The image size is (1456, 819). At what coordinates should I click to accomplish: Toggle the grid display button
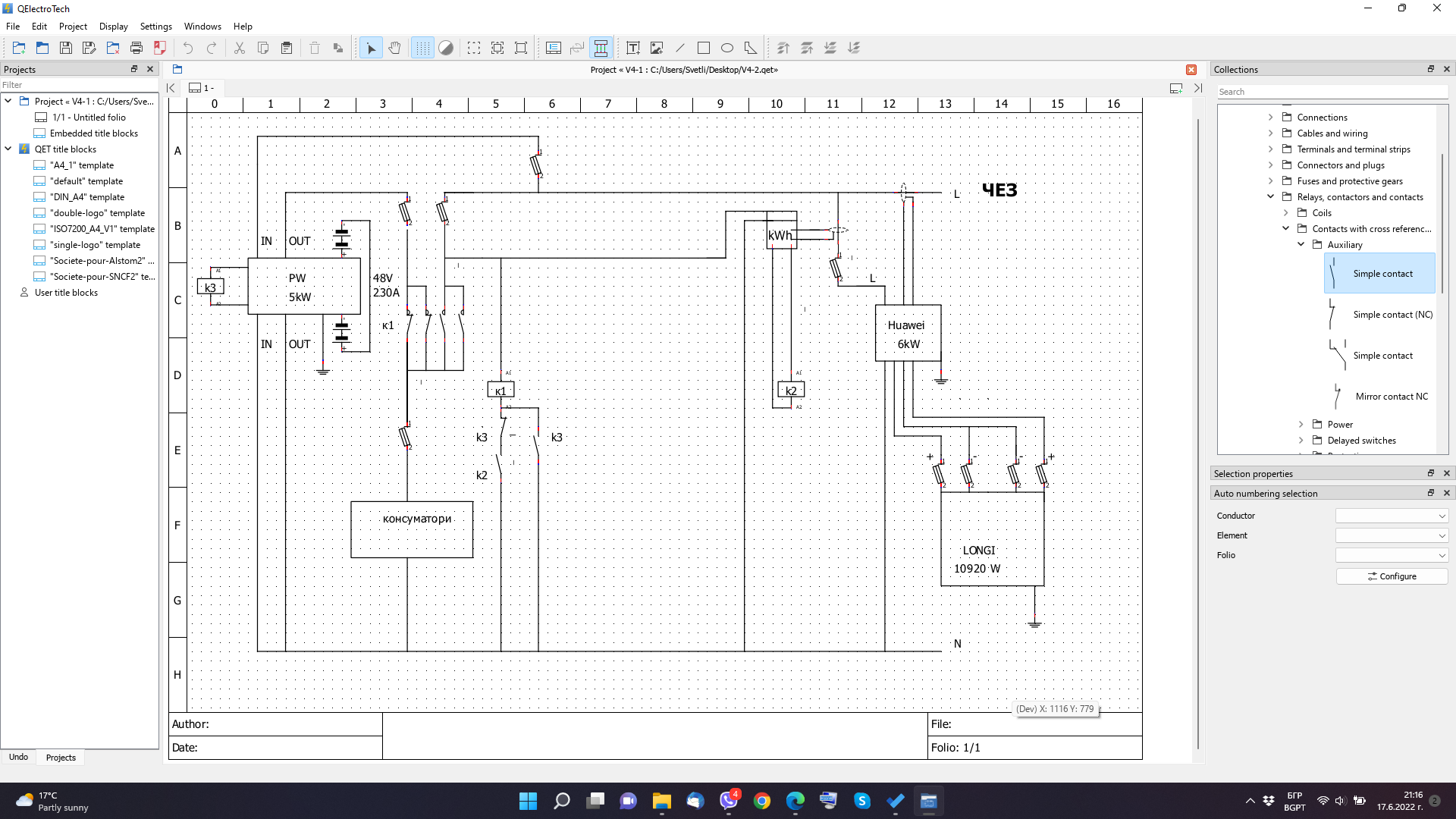coord(422,48)
